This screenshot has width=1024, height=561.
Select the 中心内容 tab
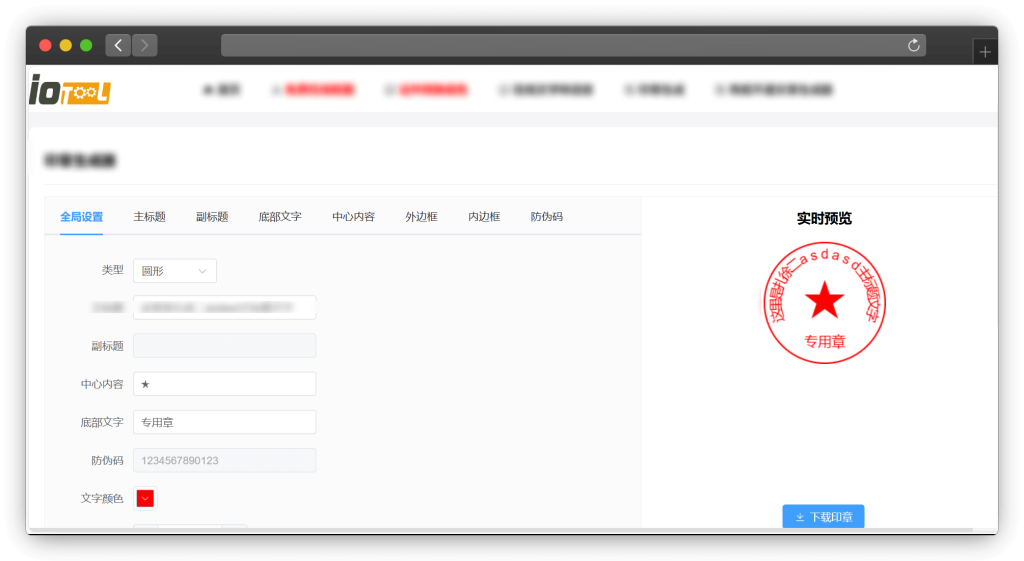[x=353, y=217]
